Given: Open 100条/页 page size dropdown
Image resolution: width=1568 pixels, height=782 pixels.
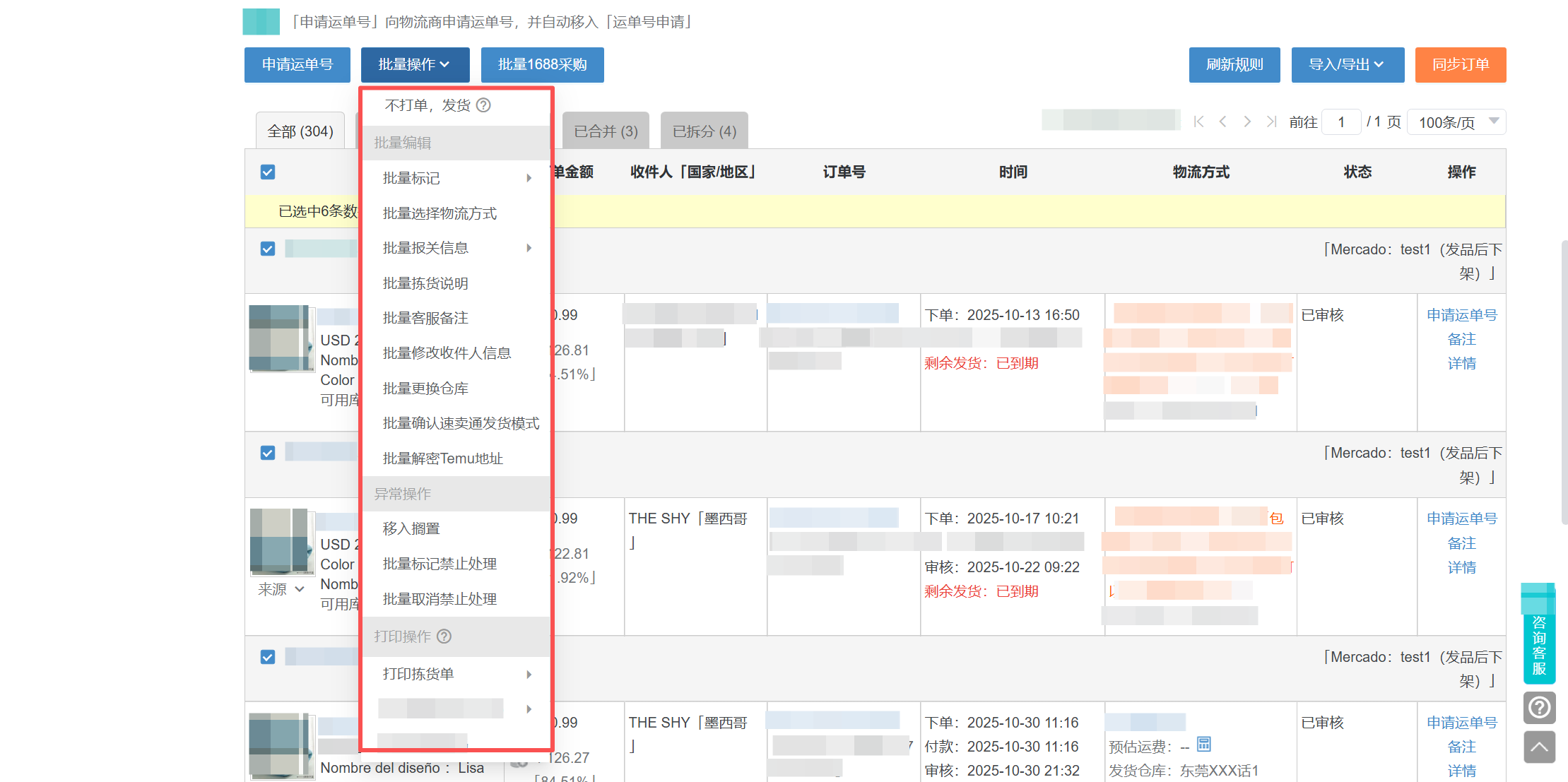Looking at the screenshot, I should coord(1456,122).
